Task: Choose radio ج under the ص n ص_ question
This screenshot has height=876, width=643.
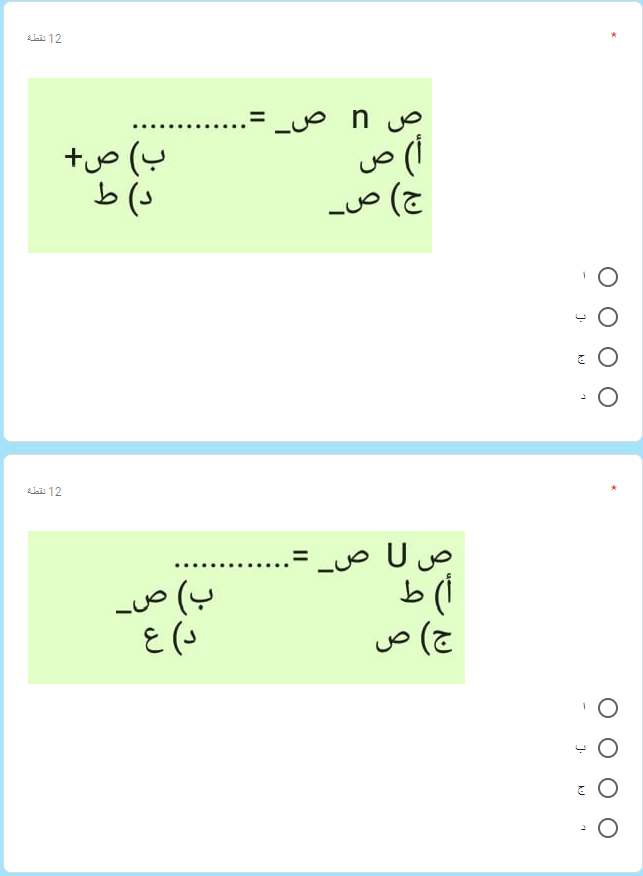Action: (x=608, y=357)
